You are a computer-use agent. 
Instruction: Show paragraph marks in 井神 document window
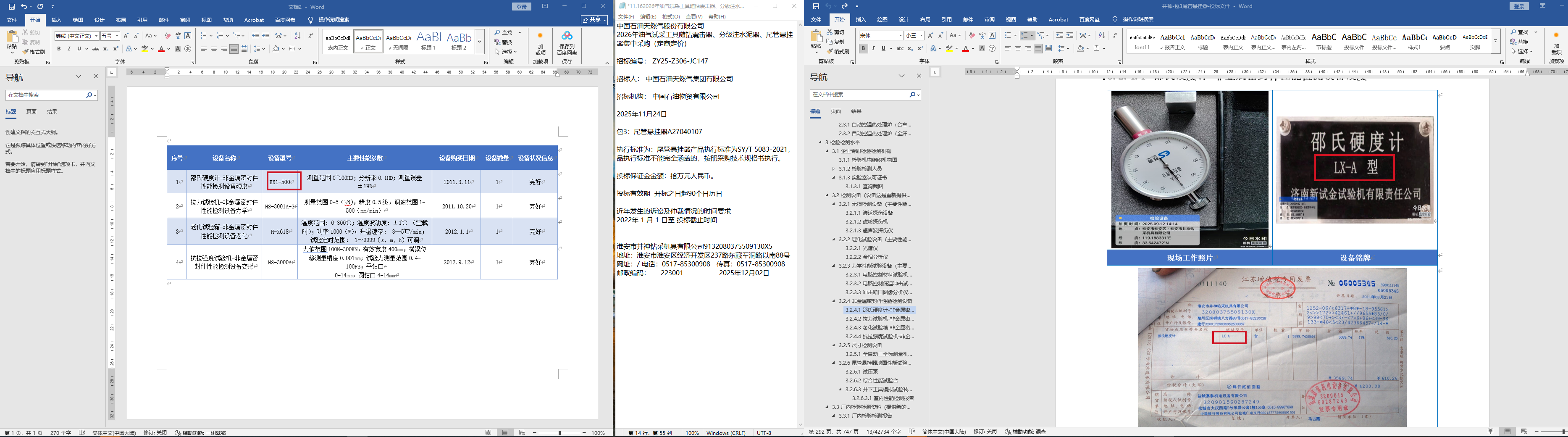click(1114, 35)
